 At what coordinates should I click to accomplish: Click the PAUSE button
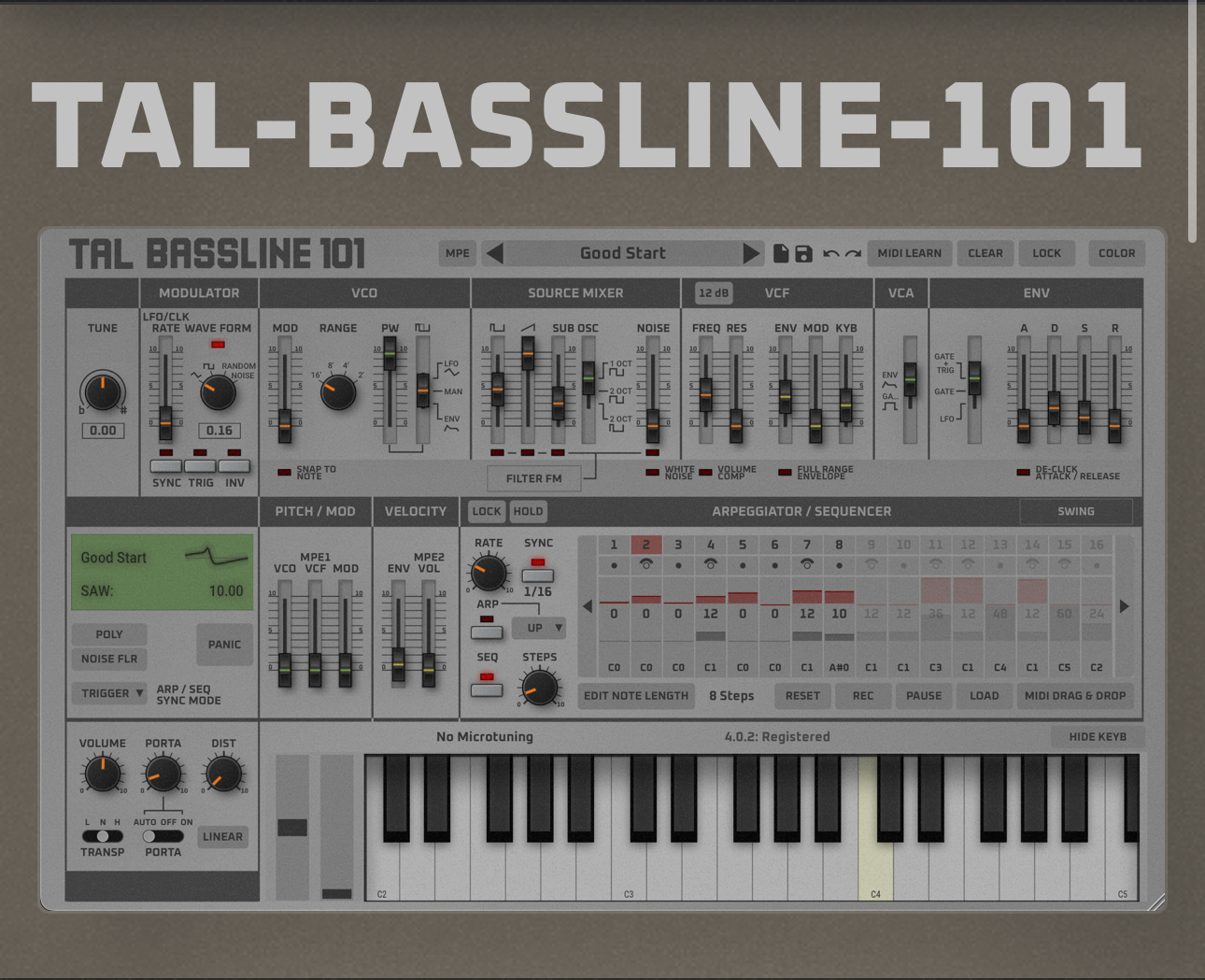pos(924,695)
